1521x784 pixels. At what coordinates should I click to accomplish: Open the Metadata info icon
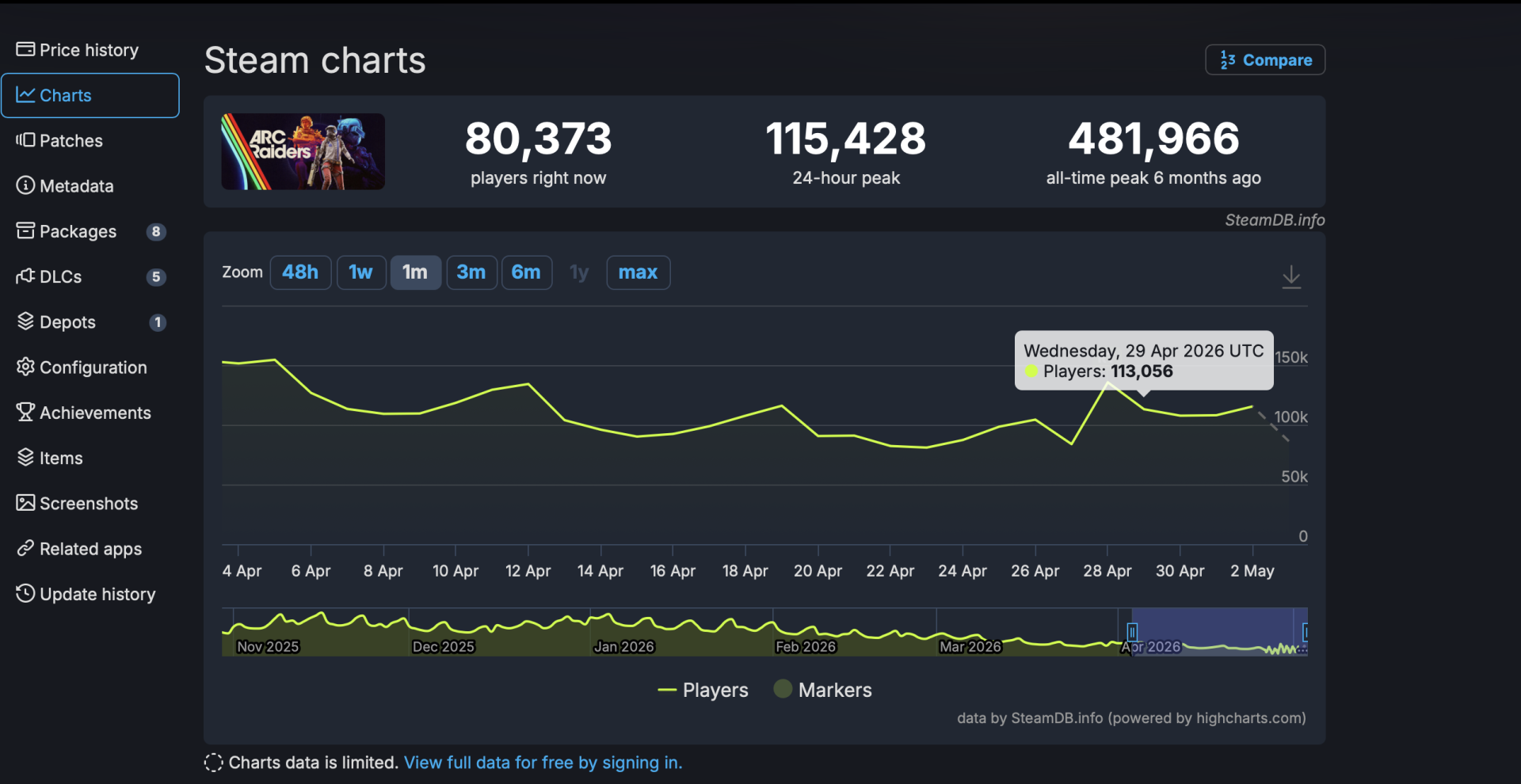coord(25,185)
